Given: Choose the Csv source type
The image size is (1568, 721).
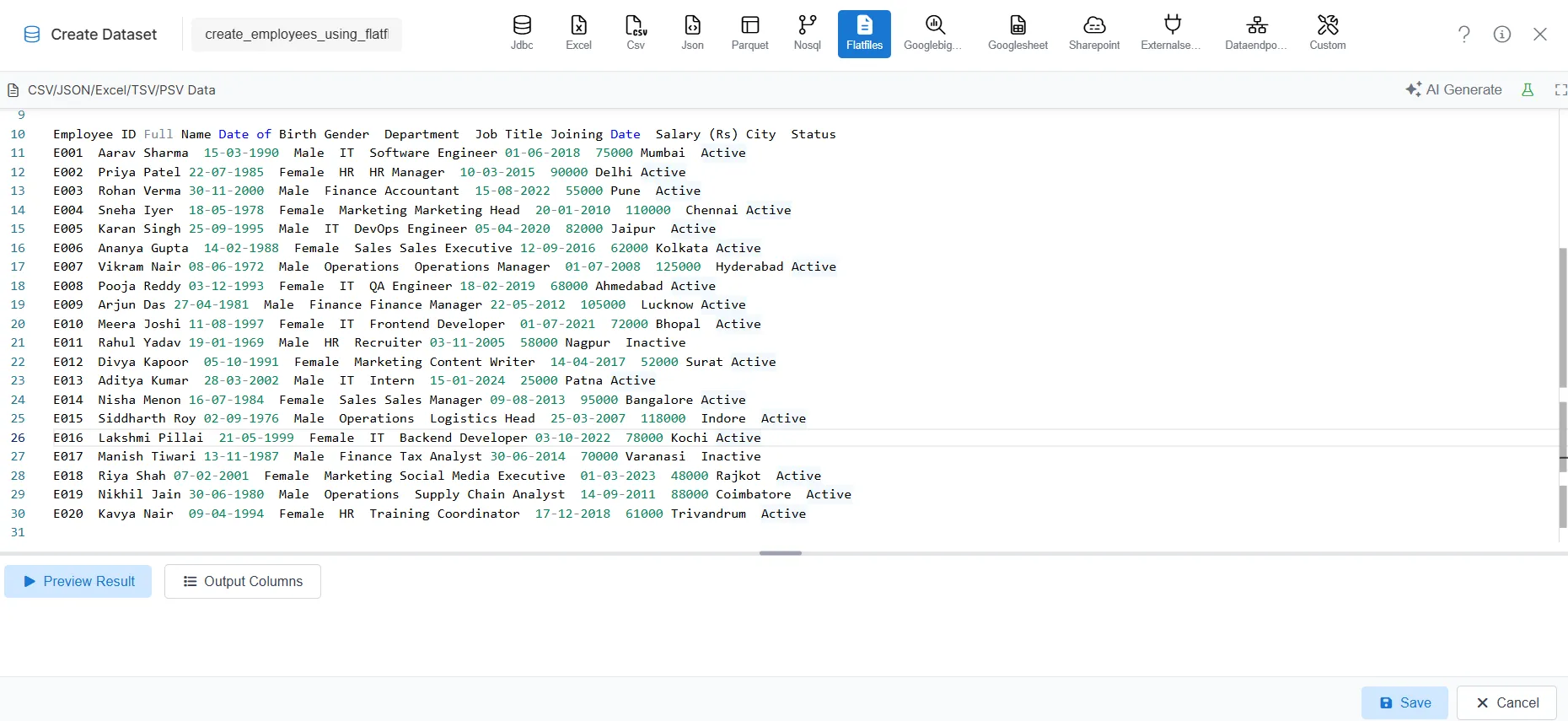Looking at the screenshot, I should [636, 34].
